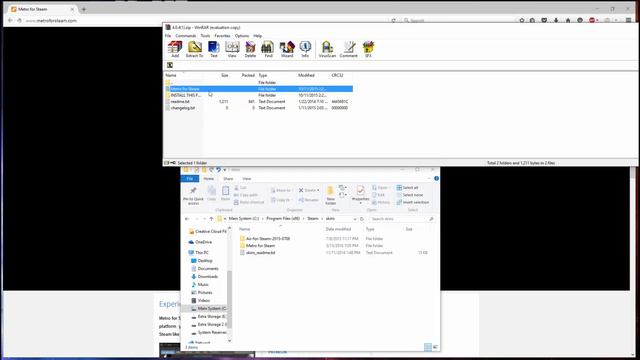Open the Properties dropdown arrow in Explorer
This screenshot has height=360, width=640.
(360, 203)
